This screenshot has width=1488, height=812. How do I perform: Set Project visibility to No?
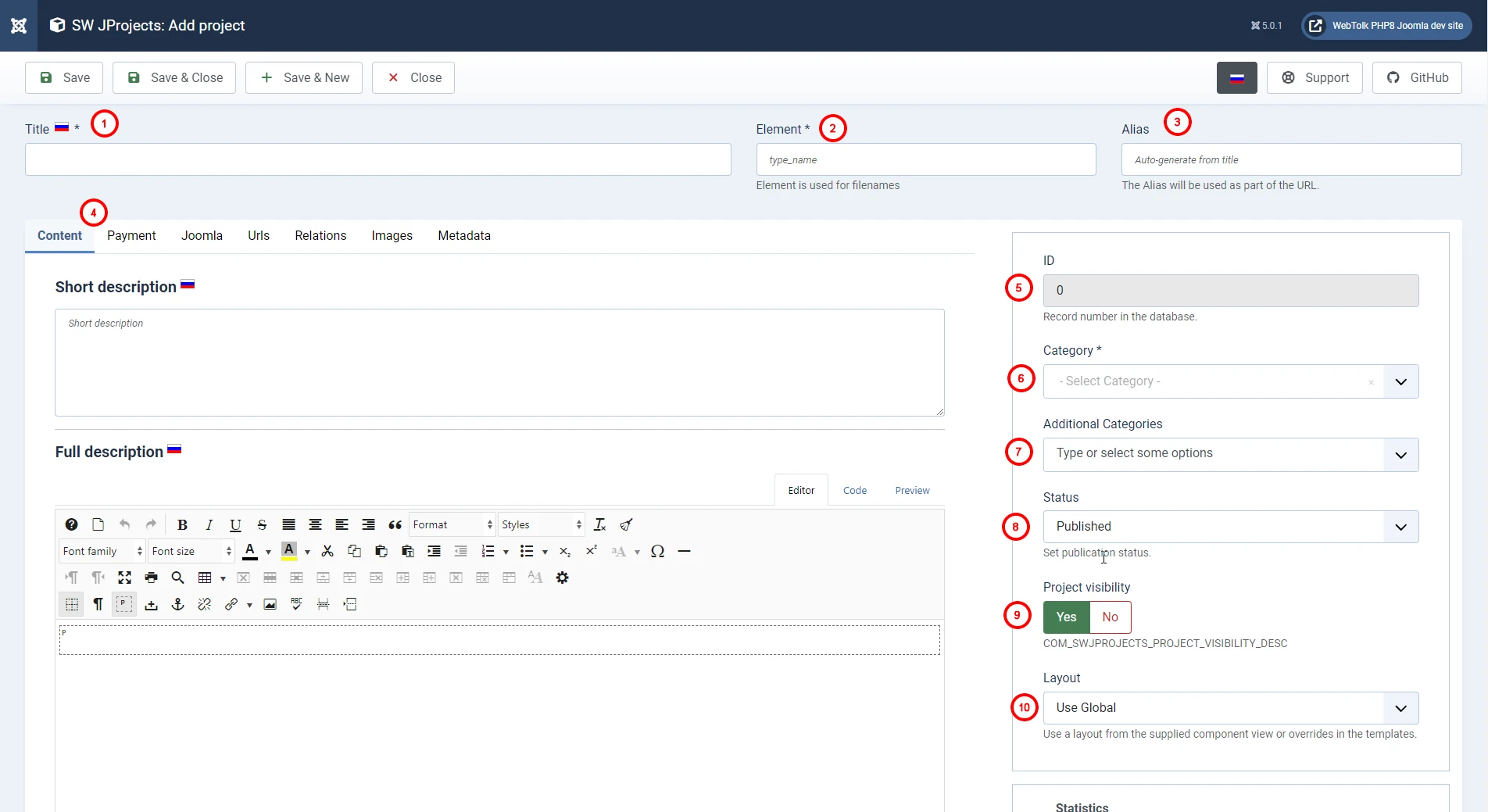click(1110, 617)
